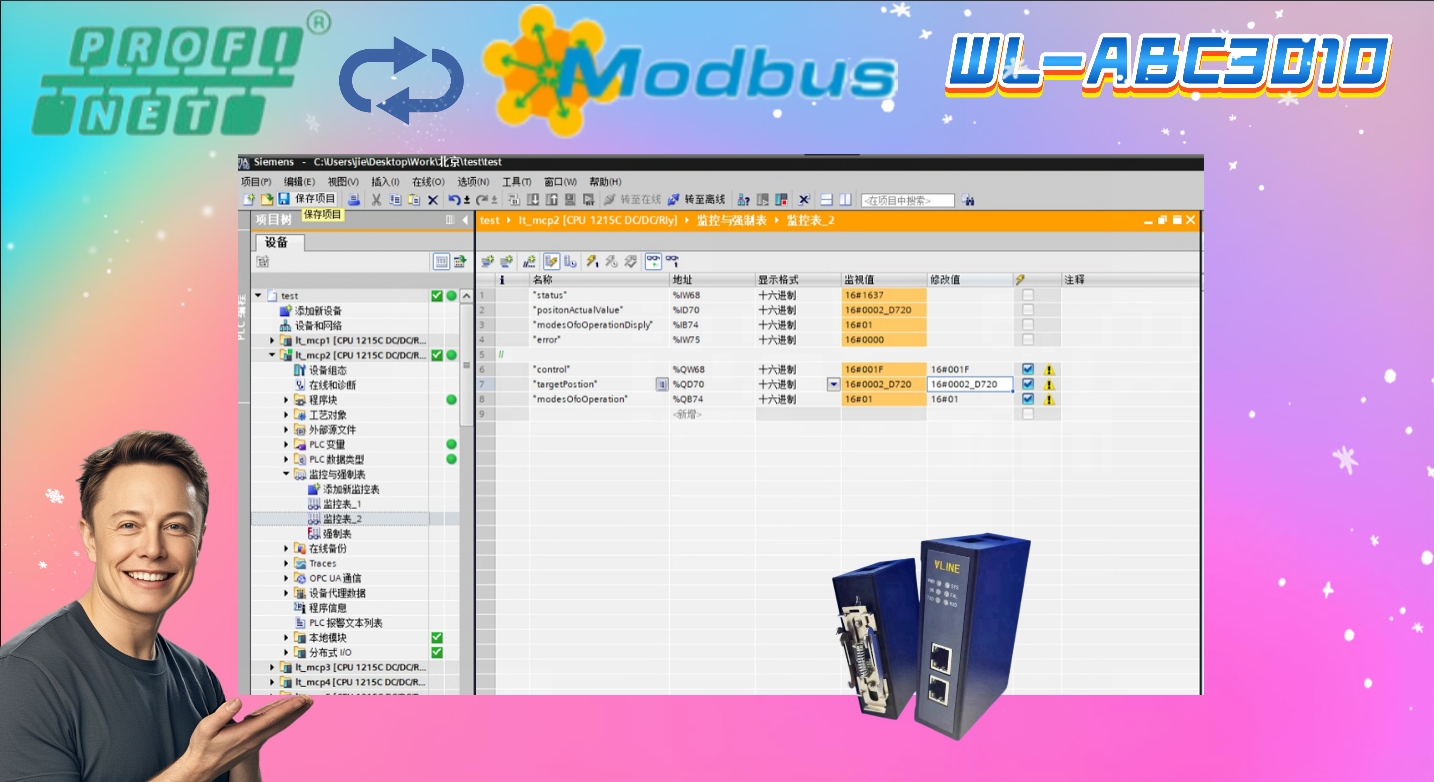This screenshot has width=1434, height=782.
Task: Expand the 程序块 folder
Action: click(286, 400)
